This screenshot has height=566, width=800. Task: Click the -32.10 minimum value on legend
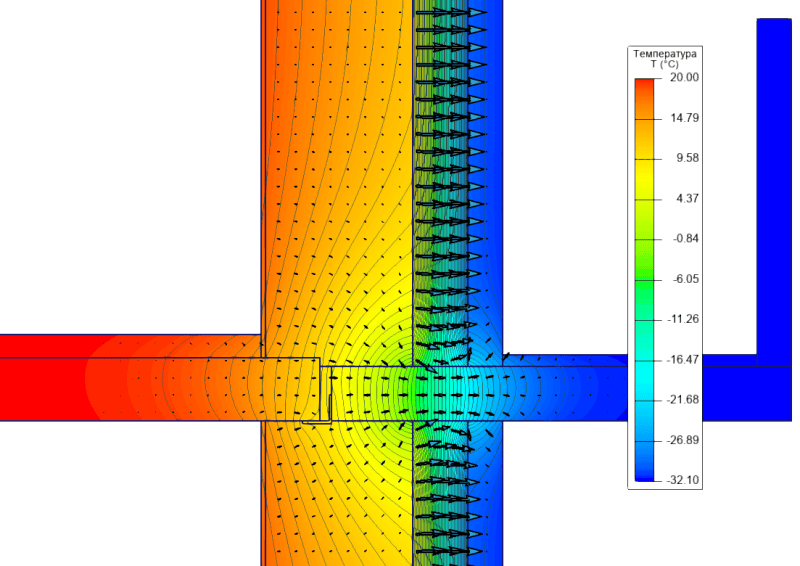(x=685, y=480)
